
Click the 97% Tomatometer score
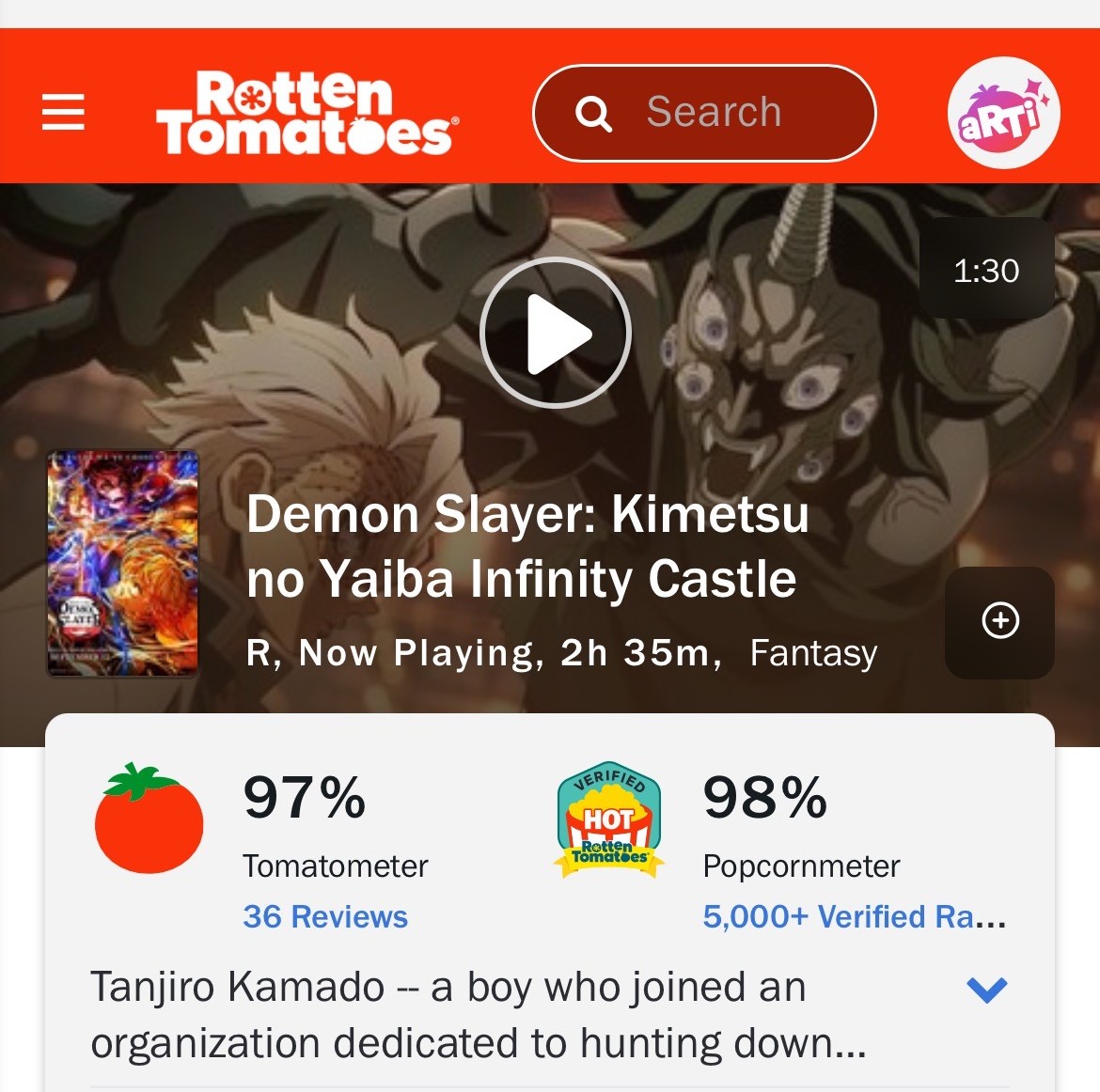click(305, 798)
